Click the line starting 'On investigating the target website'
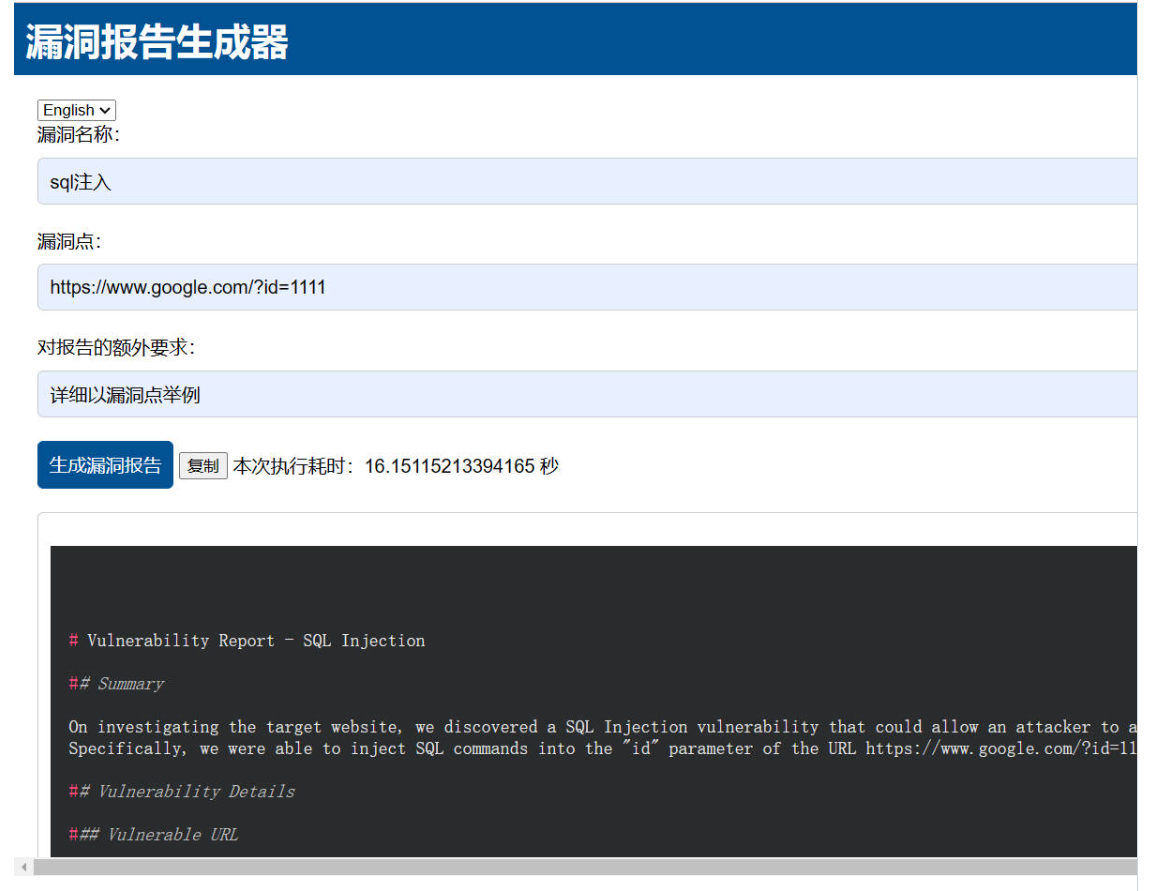Viewport: 1162px width, 891px height. 602,727
